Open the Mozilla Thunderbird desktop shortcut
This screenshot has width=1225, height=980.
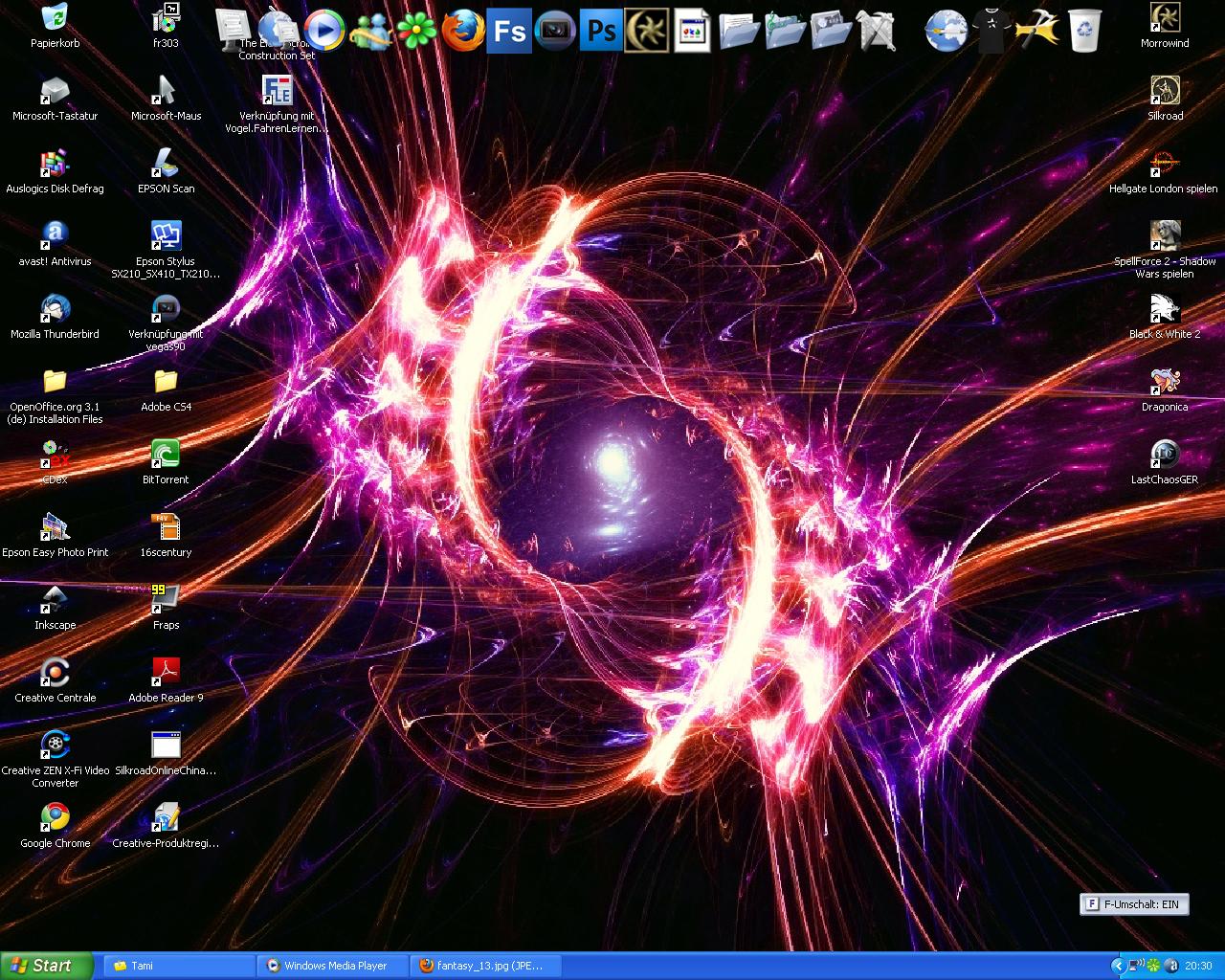[x=56, y=310]
